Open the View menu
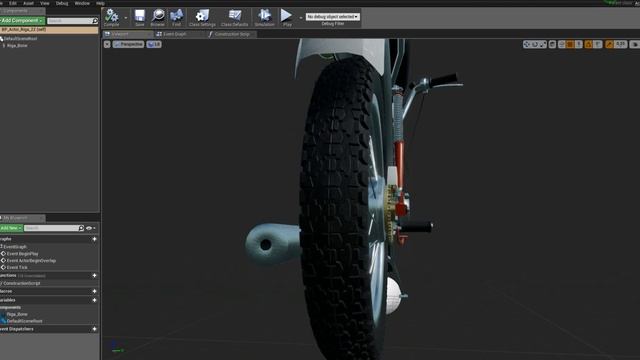The image size is (640, 360). click(44, 3)
